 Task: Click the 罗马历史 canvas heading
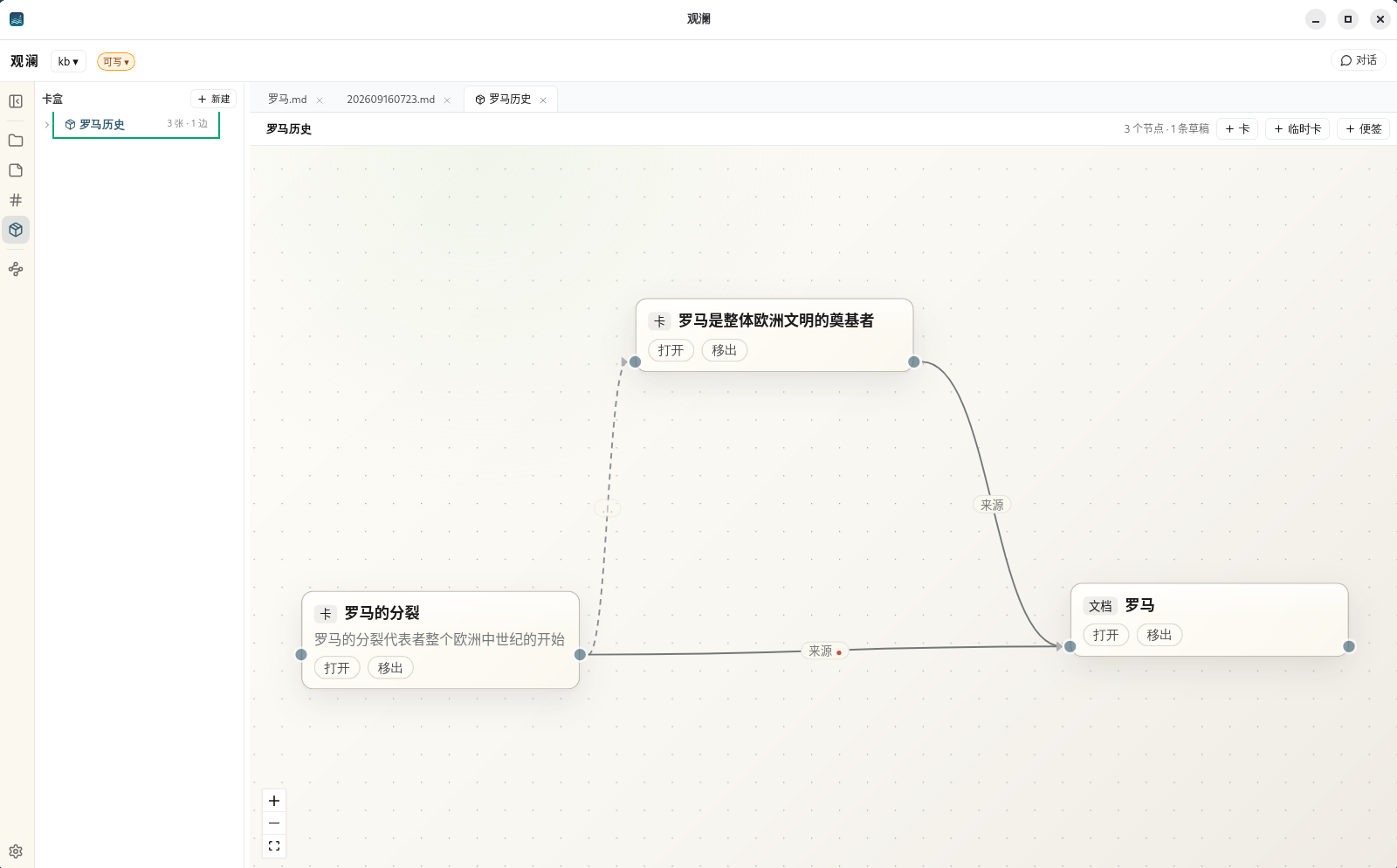(289, 129)
